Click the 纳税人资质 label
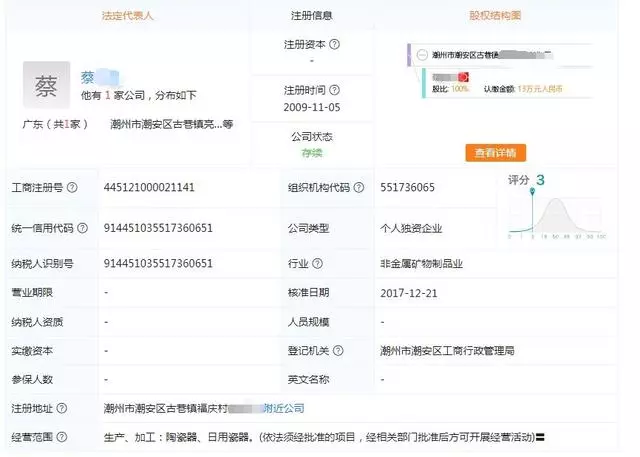This screenshot has height=457, width=640. (37, 322)
